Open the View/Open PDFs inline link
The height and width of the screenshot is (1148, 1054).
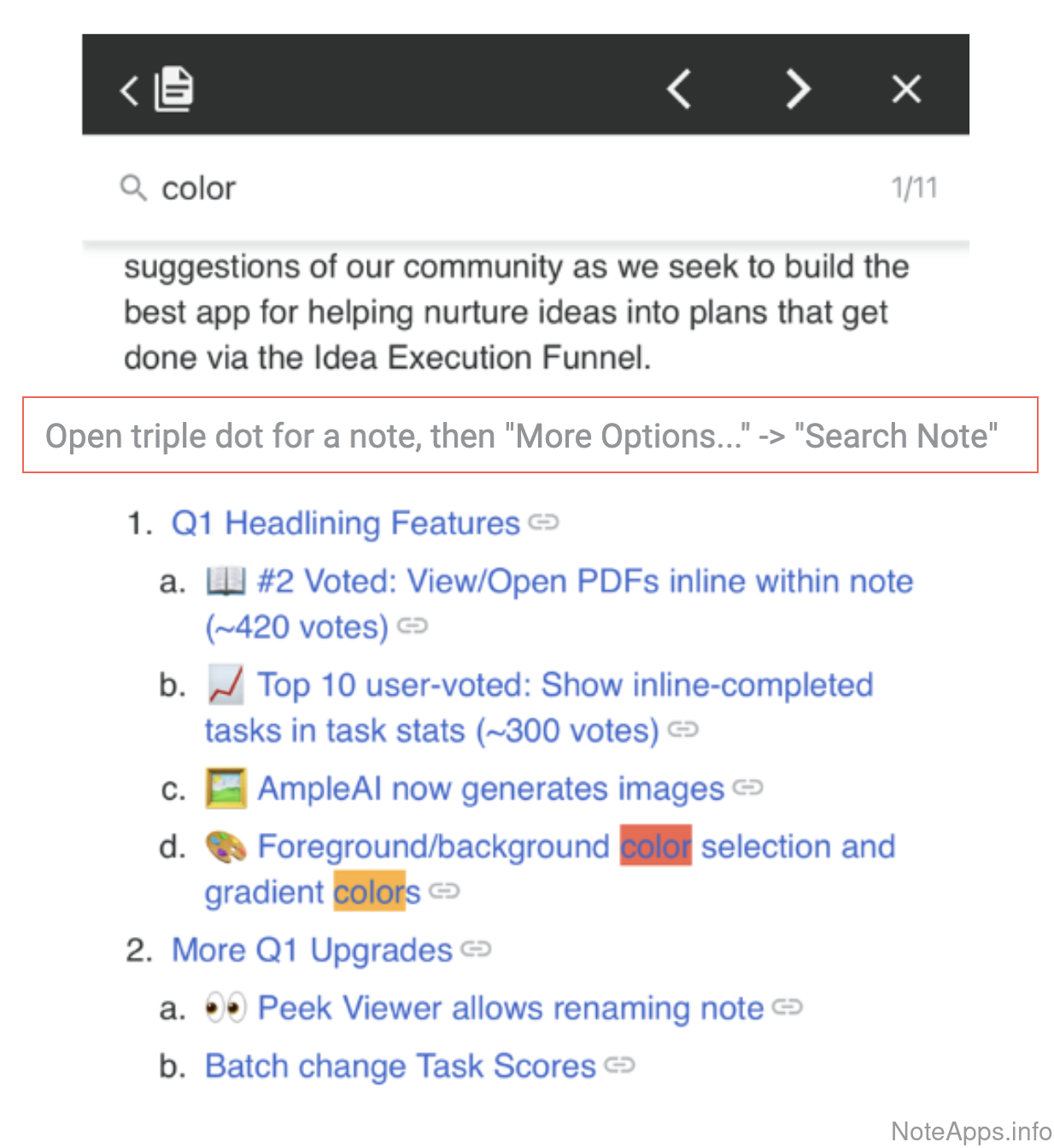coord(585,582)
